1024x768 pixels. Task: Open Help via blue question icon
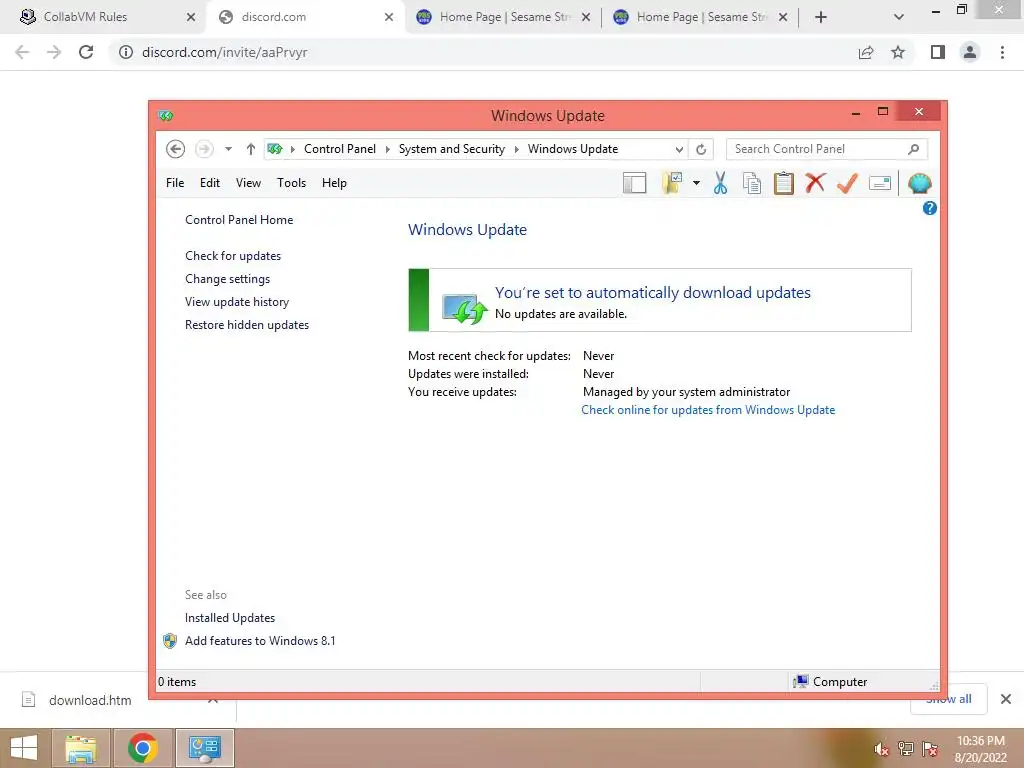tap(929, 208)
